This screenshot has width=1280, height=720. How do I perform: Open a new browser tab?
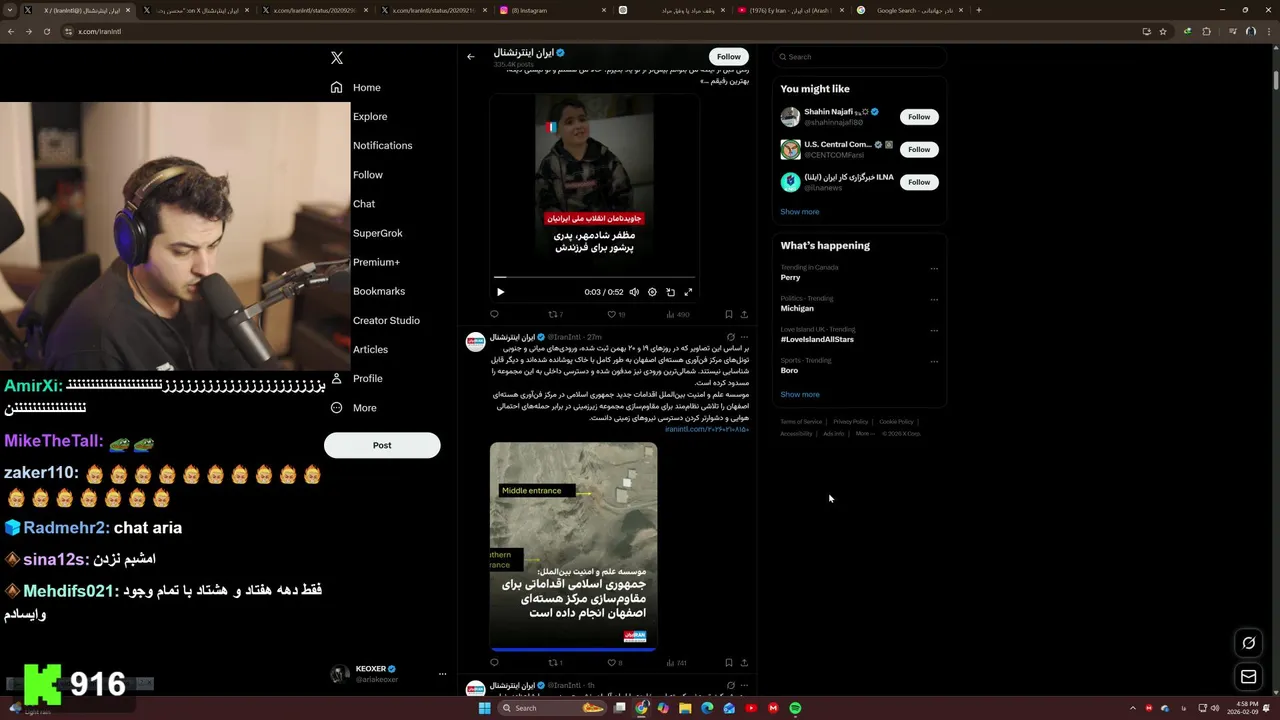(x=978, y=10)
